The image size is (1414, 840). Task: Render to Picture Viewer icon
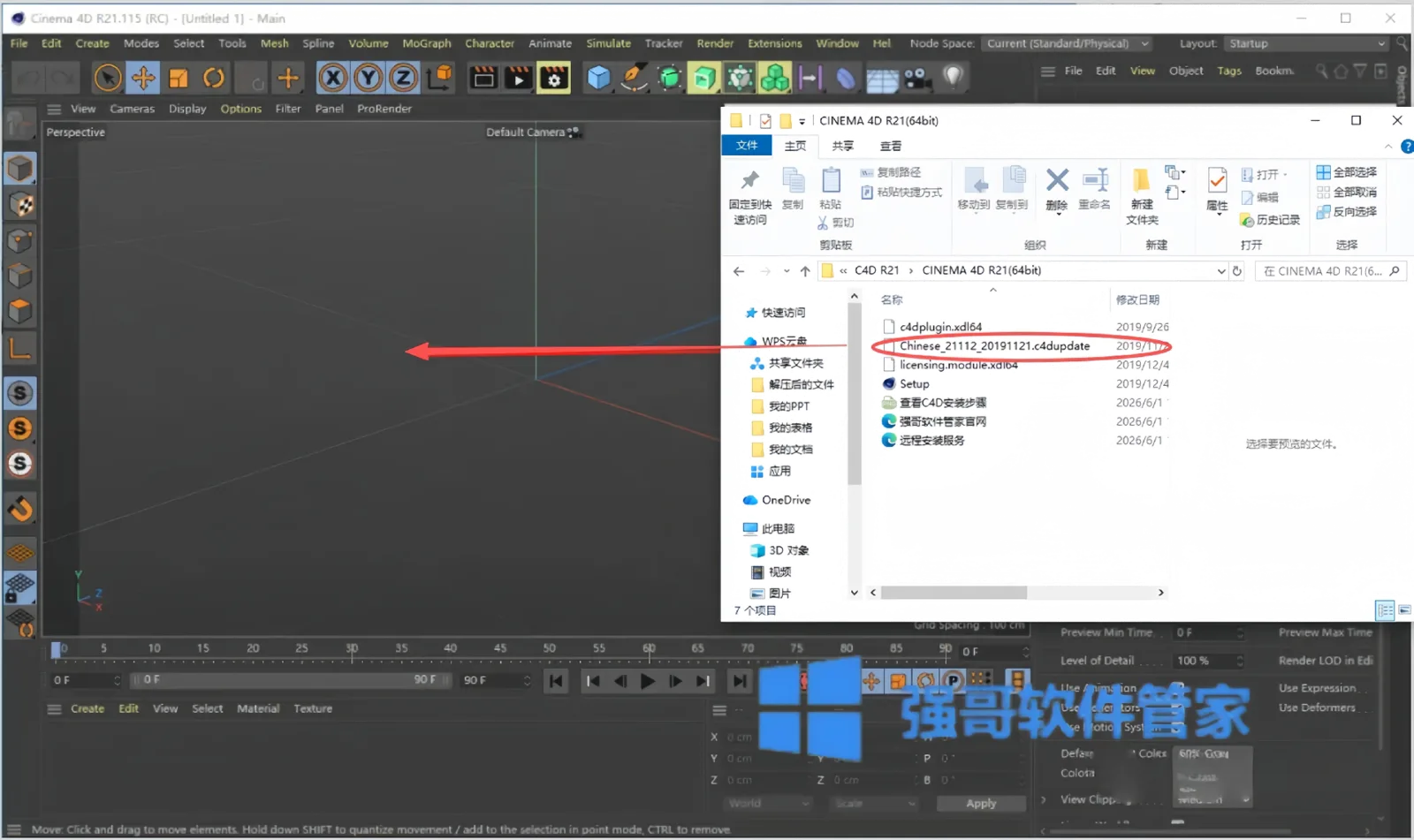pos(519,79)
